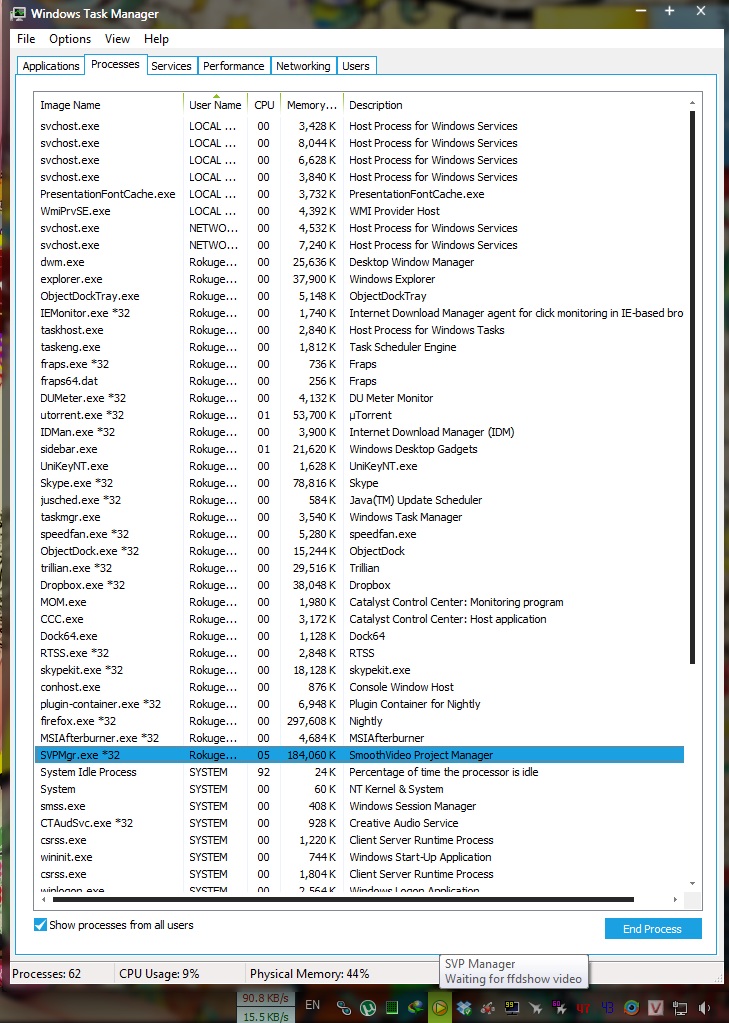Click the uTorrent icon in system tray

[x=368, y=1008]
